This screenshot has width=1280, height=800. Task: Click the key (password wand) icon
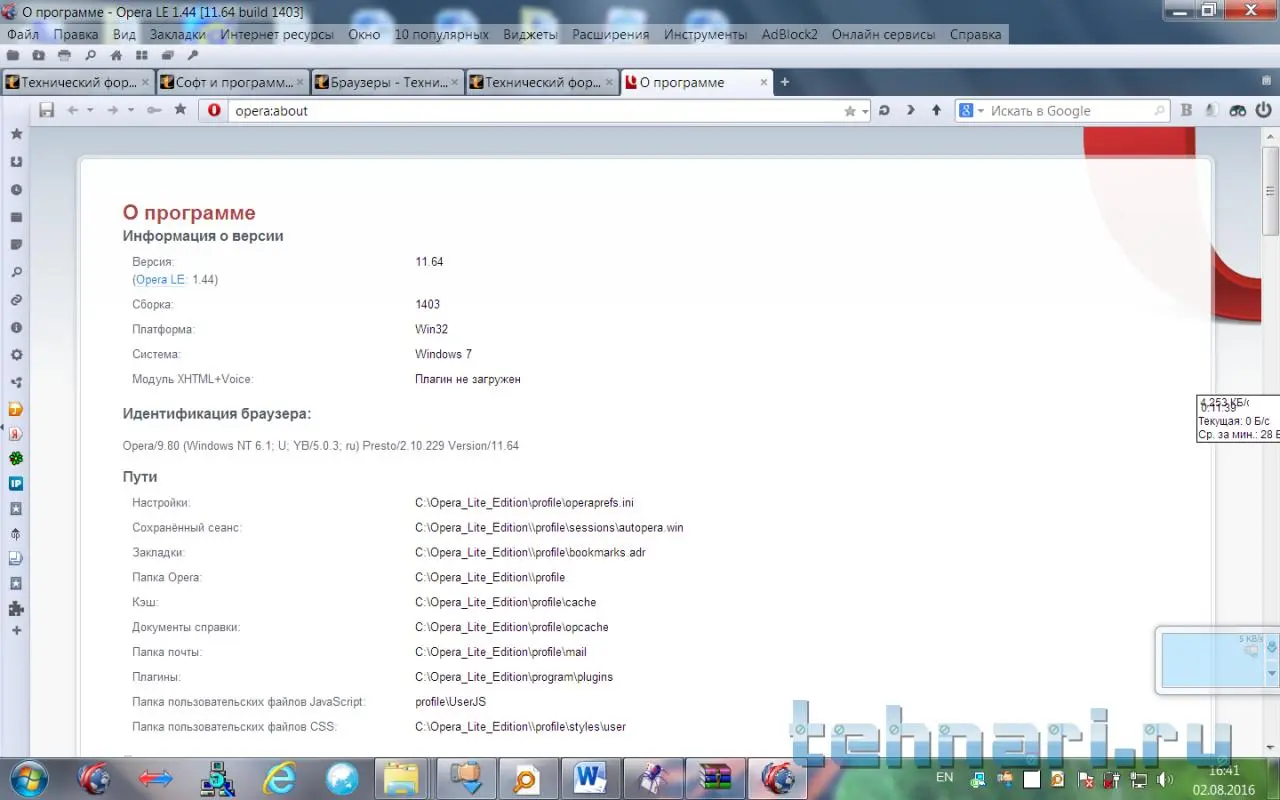click(x=154, y=110)
